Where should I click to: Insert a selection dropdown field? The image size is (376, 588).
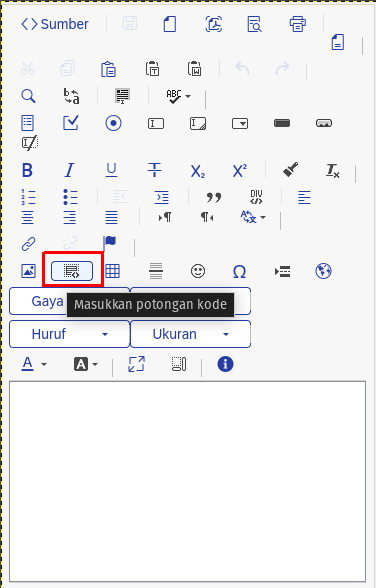[240, 123]
